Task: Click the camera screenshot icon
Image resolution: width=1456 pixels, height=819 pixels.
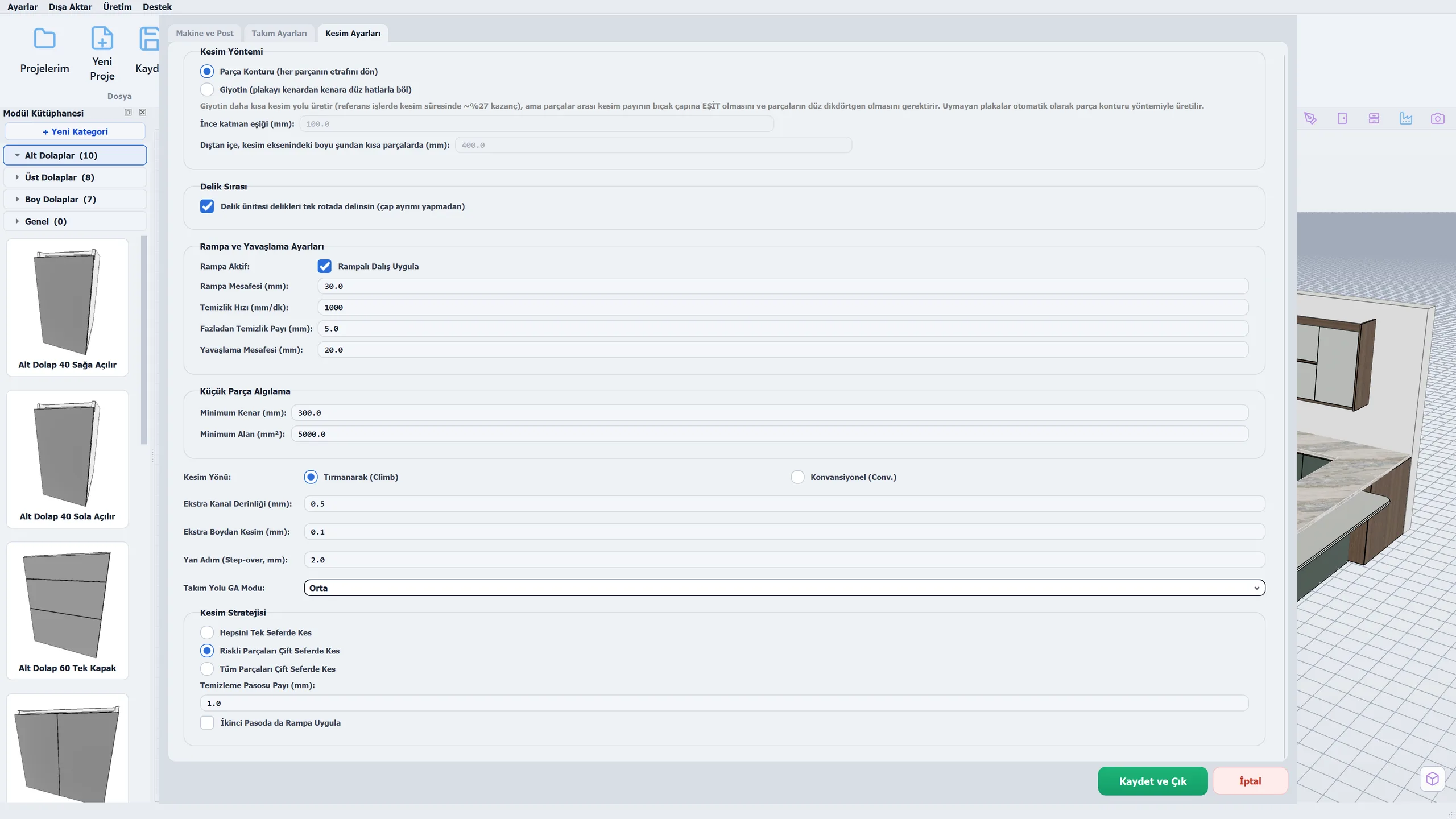Action: coord(1438,118)
